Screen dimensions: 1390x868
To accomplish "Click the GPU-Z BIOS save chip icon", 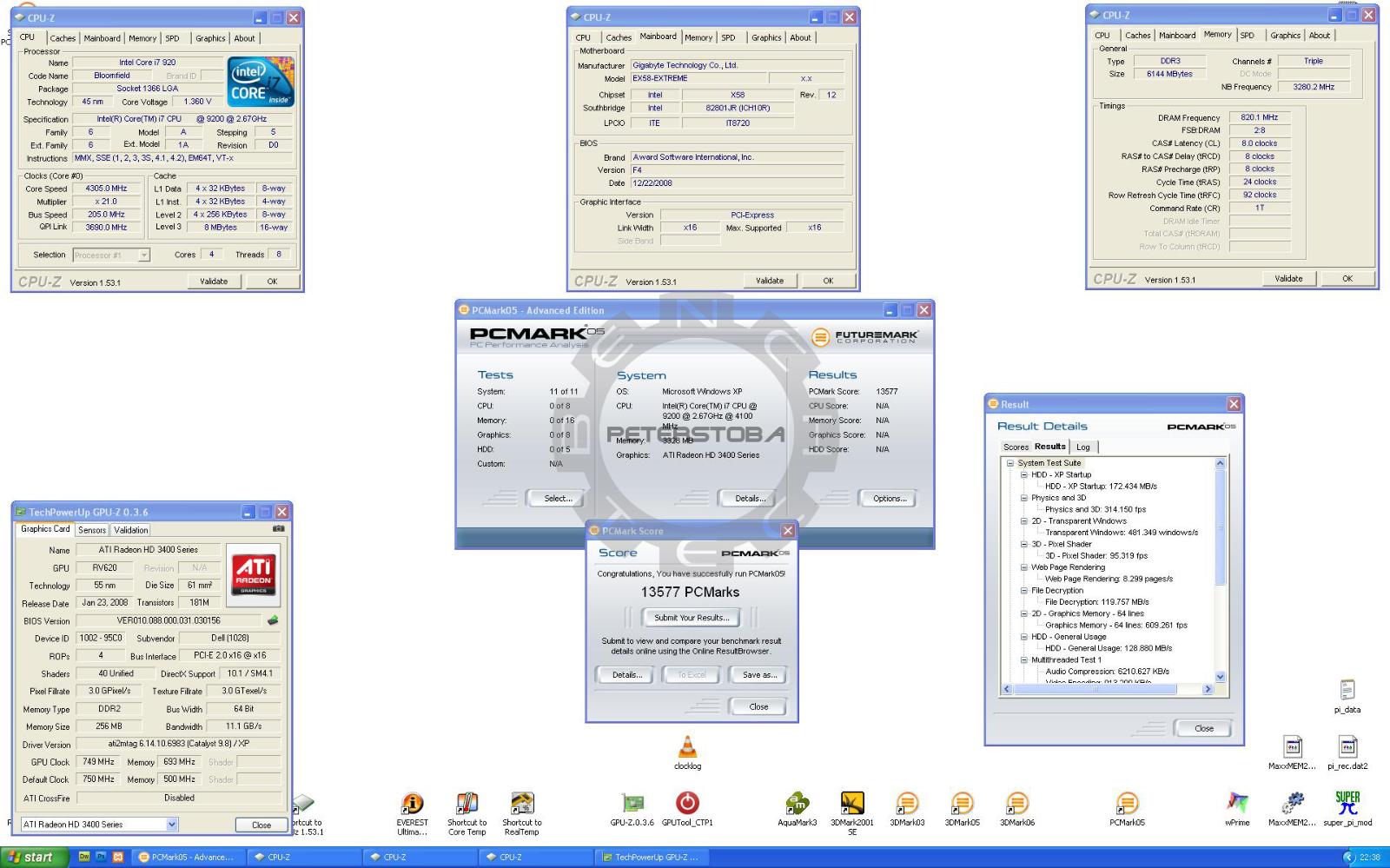I will tap(272, 620).
